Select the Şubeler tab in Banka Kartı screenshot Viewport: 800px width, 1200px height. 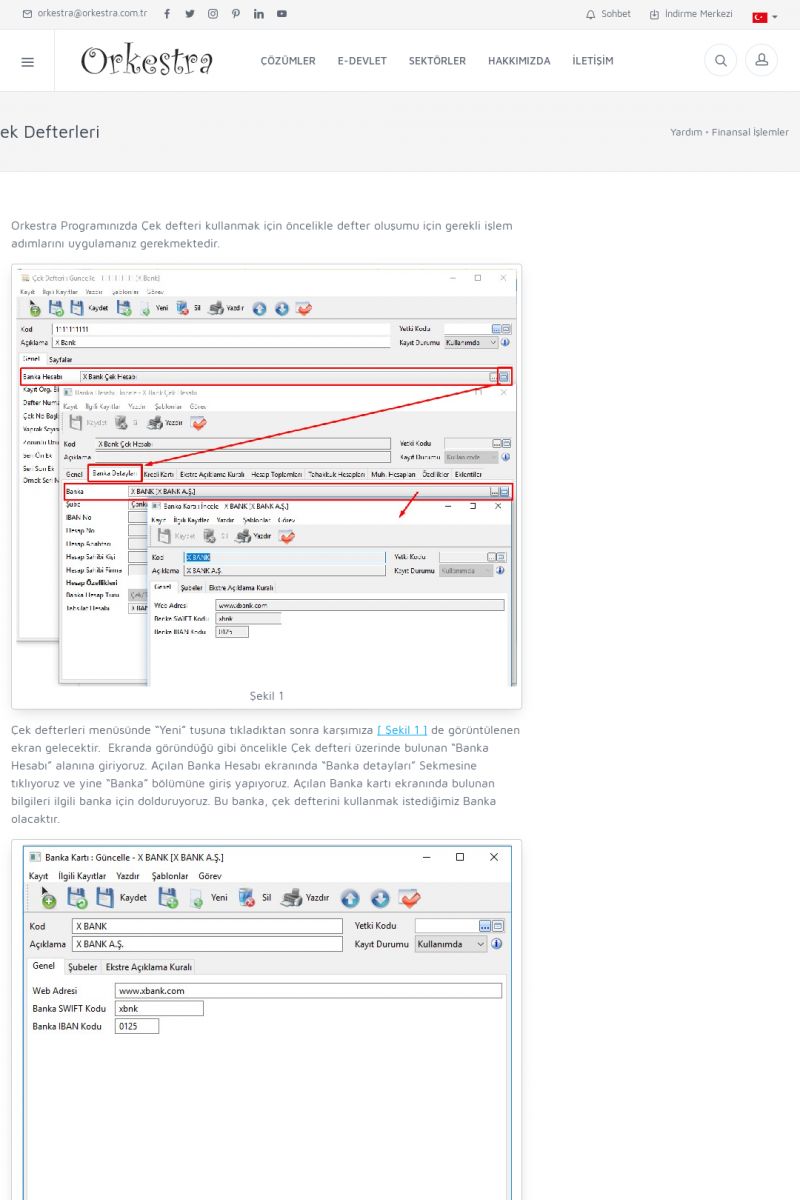coord(83,967)
